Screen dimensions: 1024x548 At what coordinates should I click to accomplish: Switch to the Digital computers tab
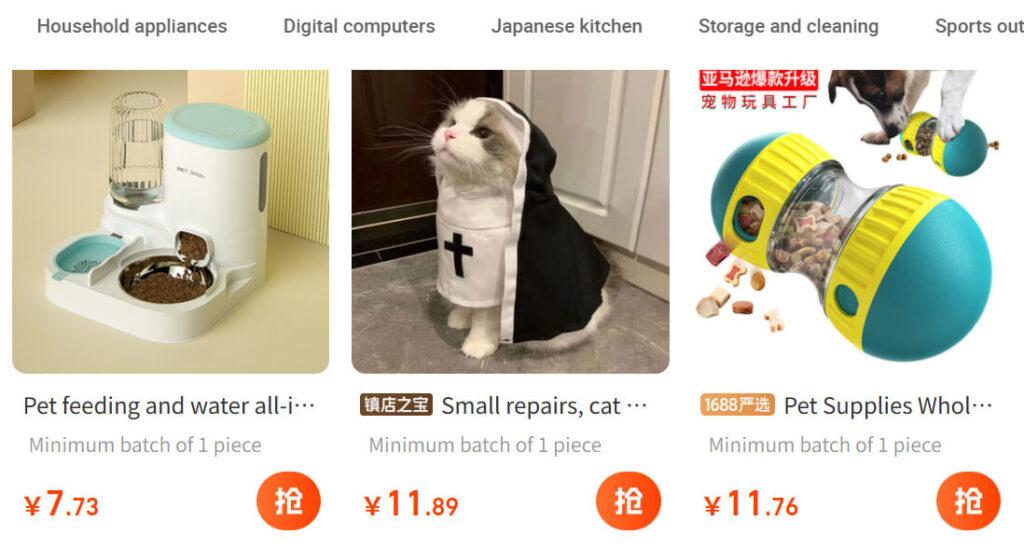pos(359,26)
